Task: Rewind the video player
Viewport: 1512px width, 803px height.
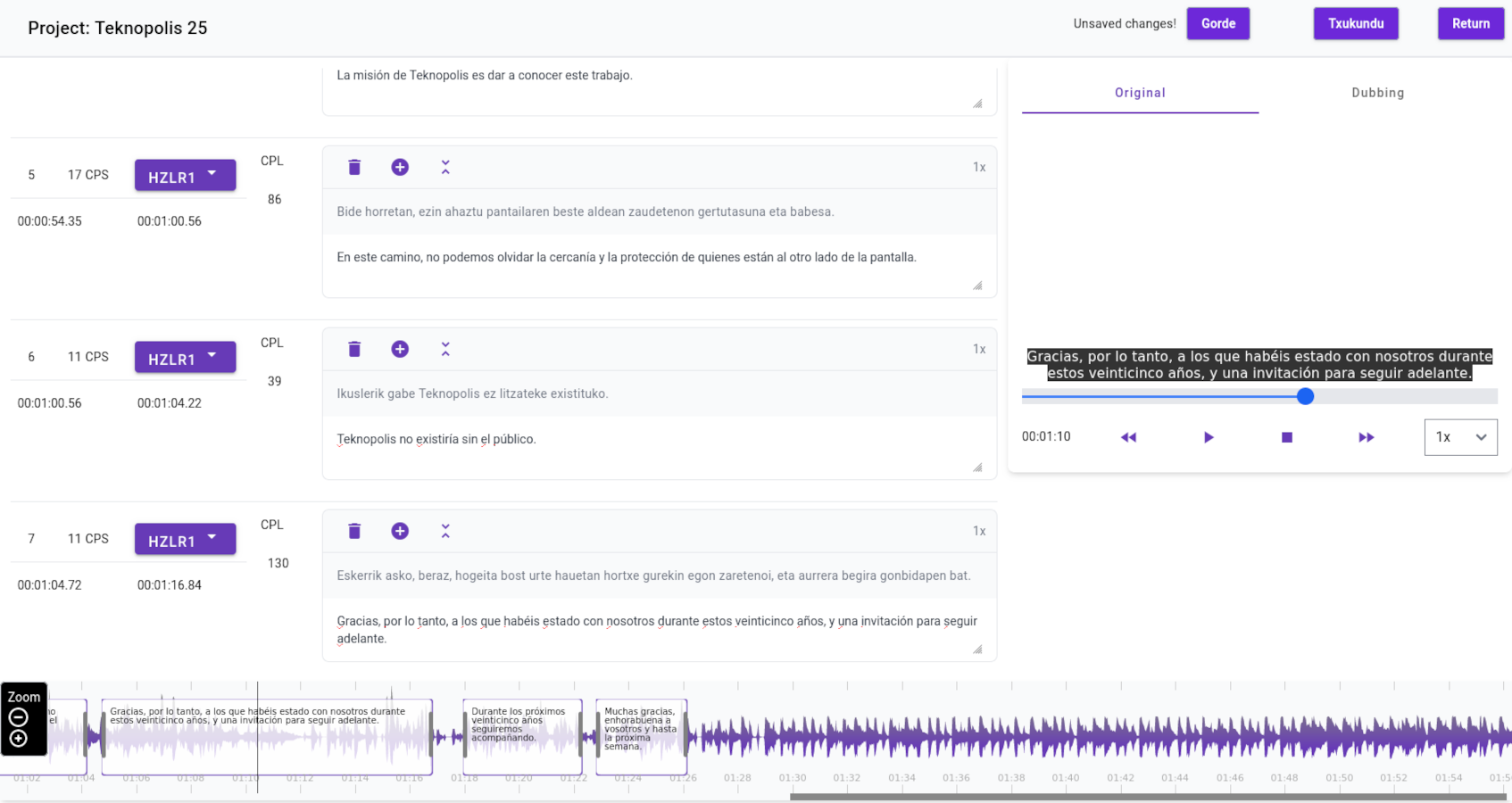Action: (1128, 437)
